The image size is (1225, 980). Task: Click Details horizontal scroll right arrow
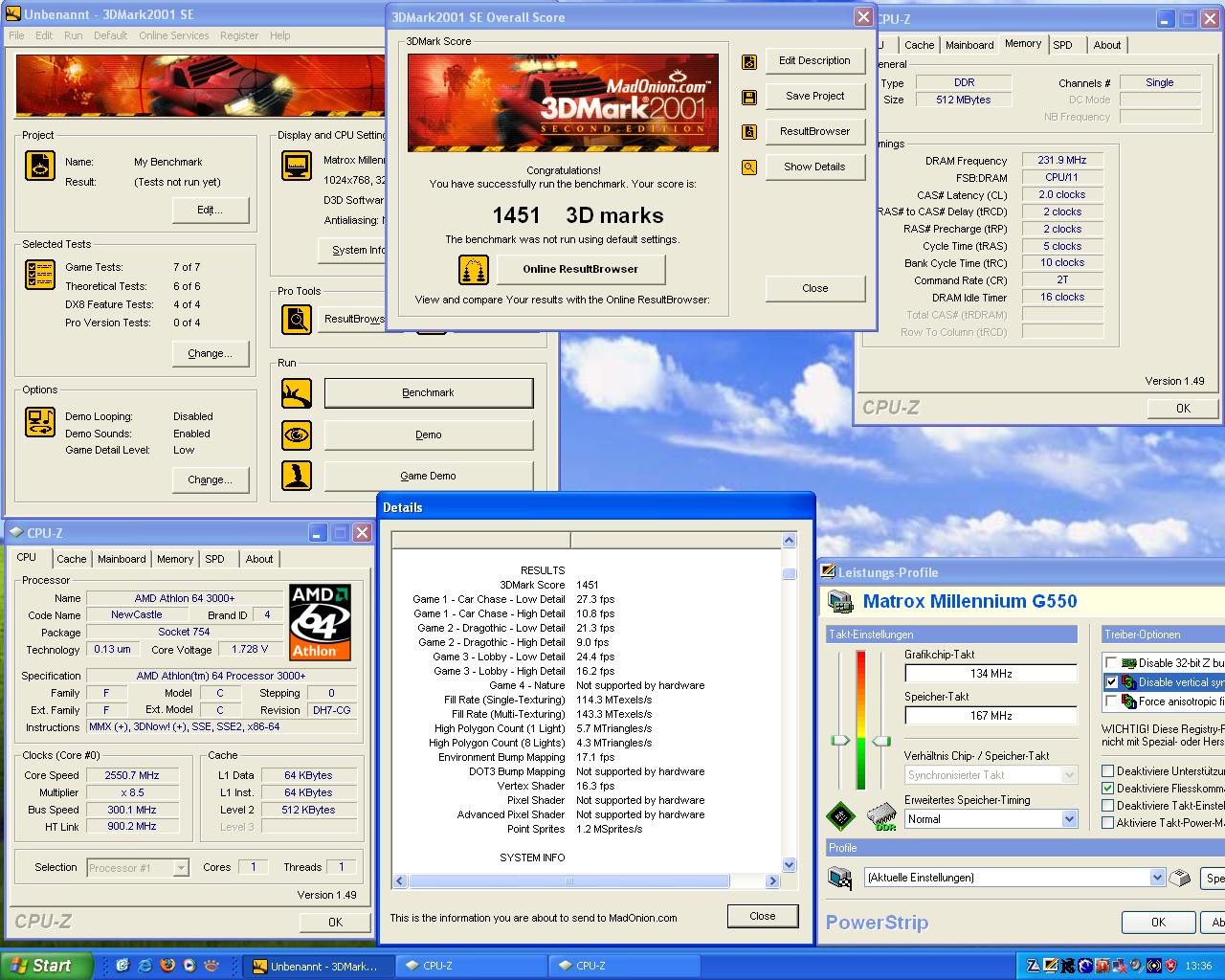click(x=773, y=881)
